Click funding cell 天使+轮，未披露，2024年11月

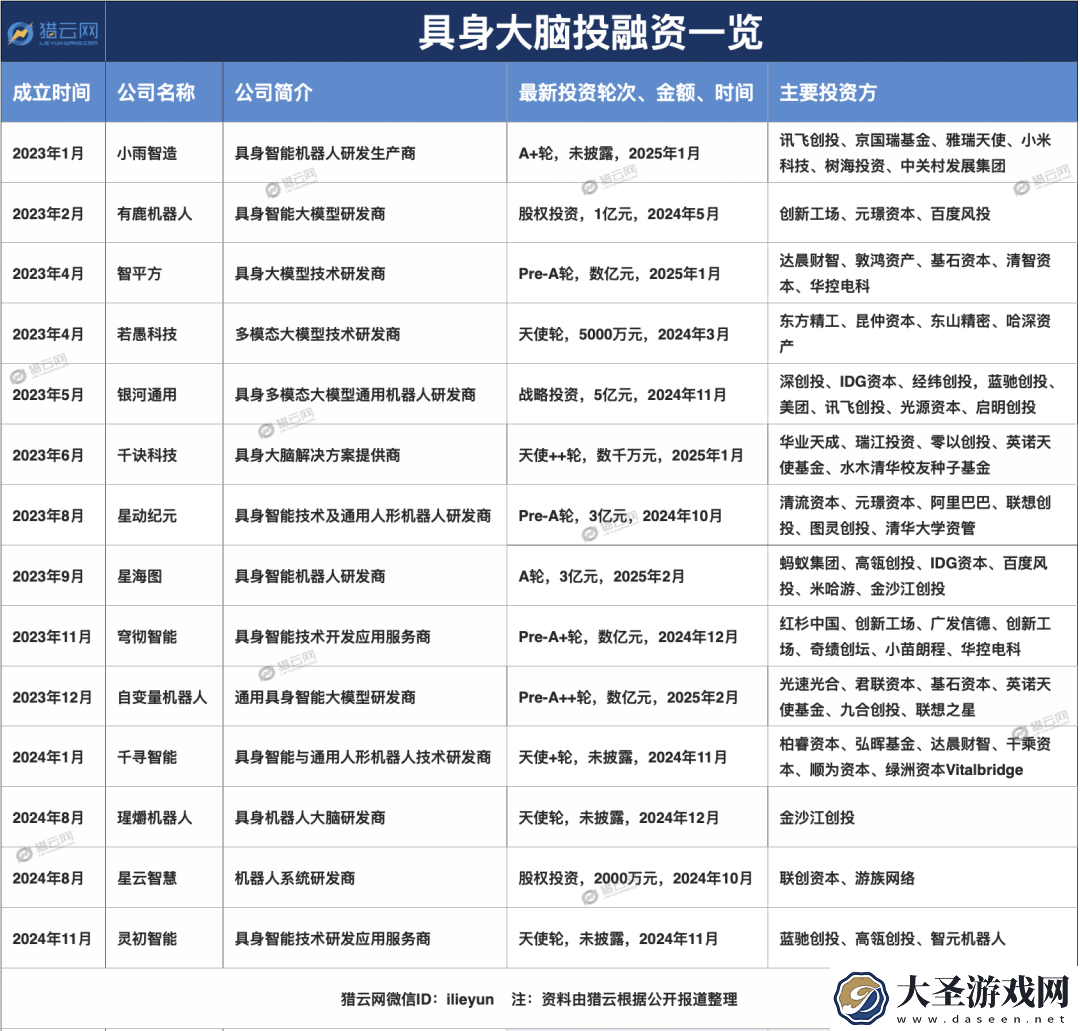point(623,757)
